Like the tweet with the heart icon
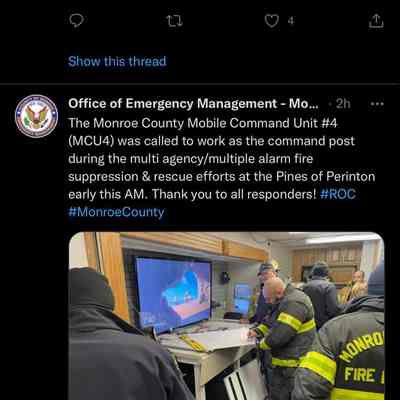Image resolution: width=400 pixels, height=400 pixels. 272,21
